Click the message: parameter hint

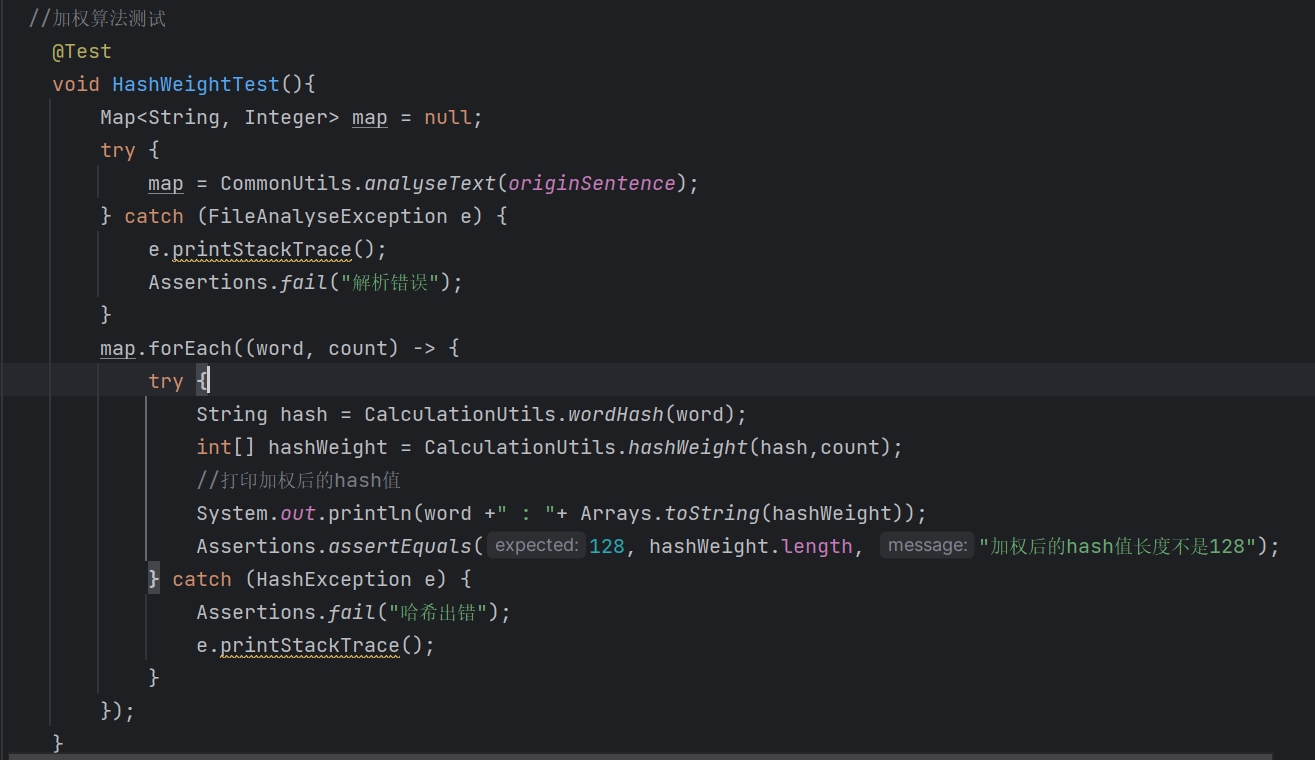[x=927, y=546]
